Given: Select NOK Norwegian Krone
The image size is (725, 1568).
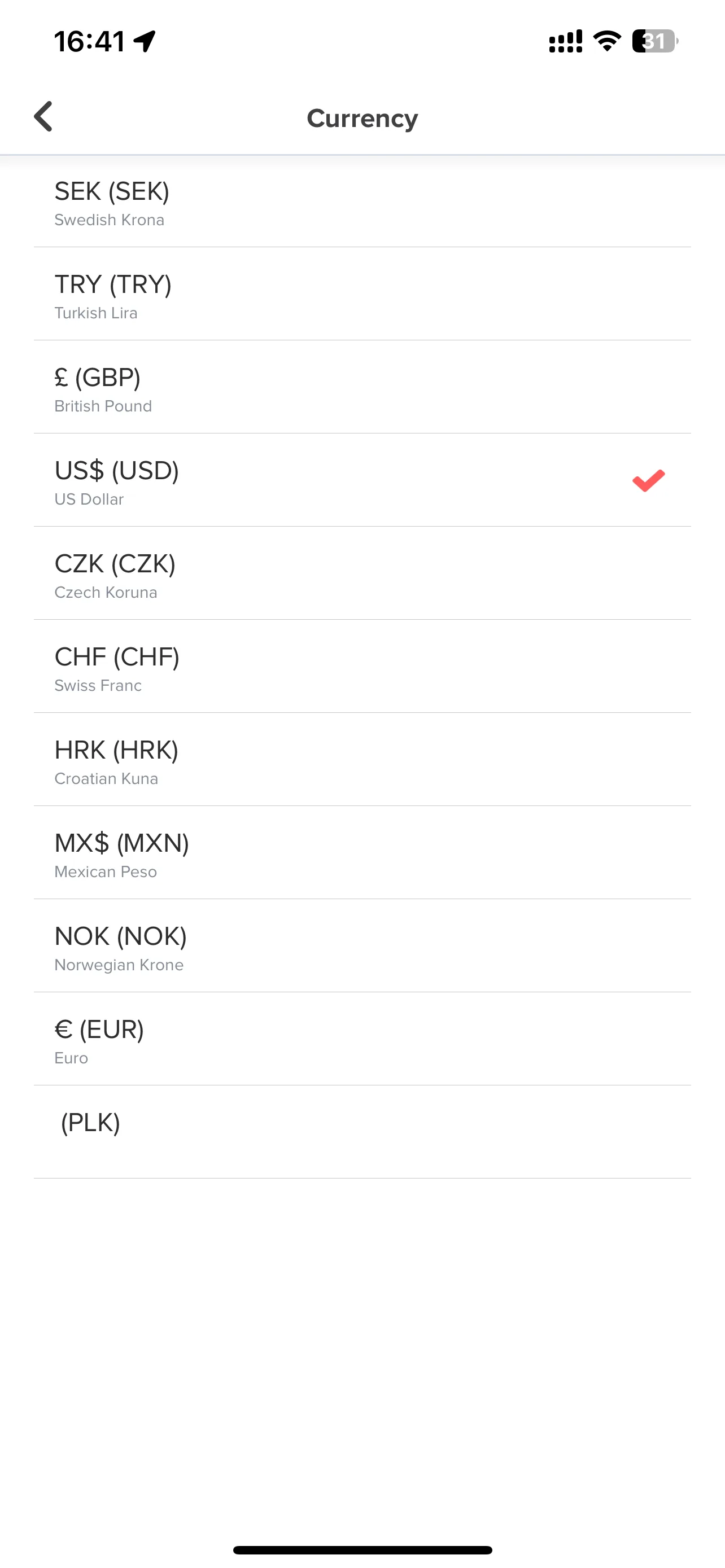Looking at the screenshot, I should pos(362,946).
